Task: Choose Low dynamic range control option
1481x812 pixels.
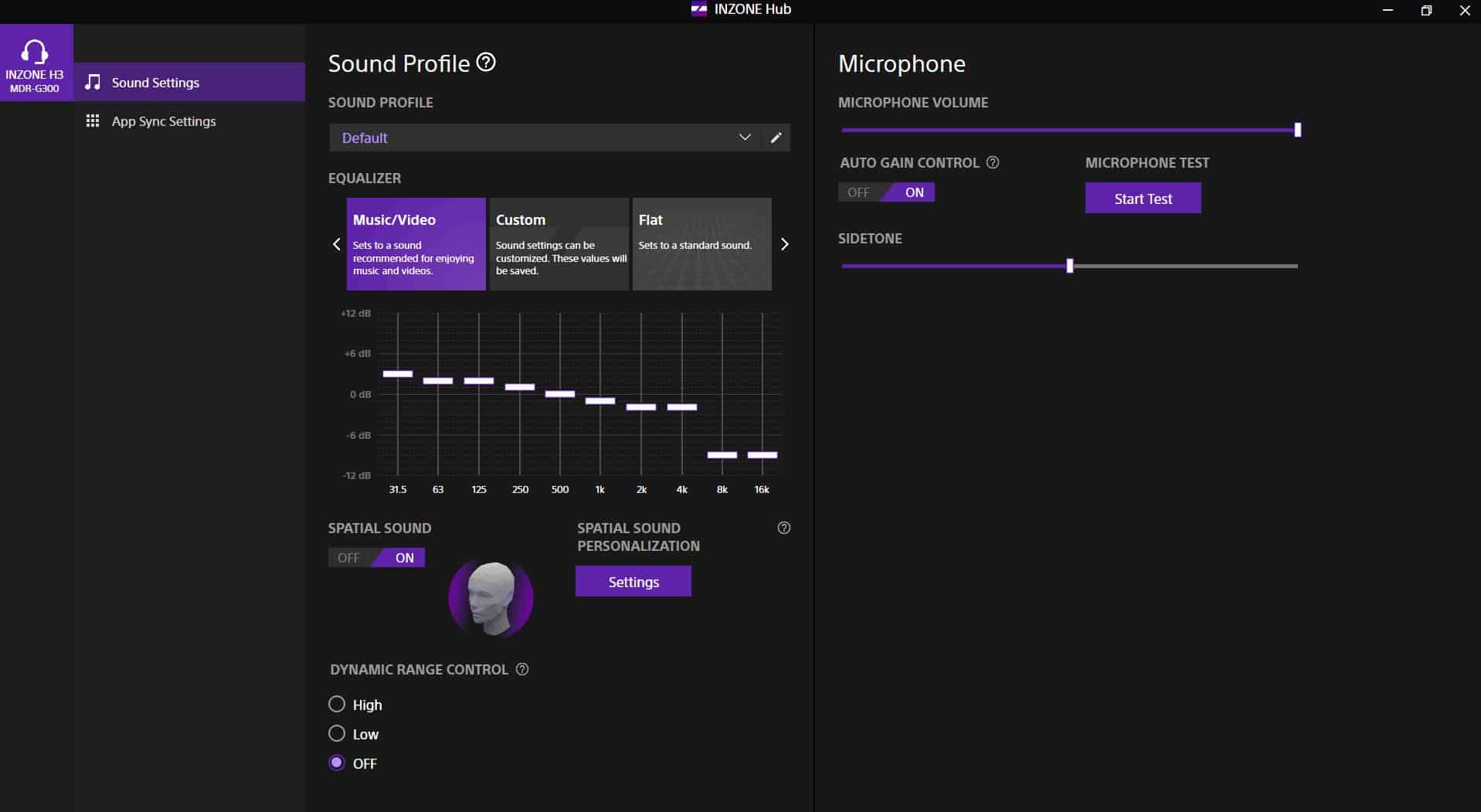Action: 337,734
